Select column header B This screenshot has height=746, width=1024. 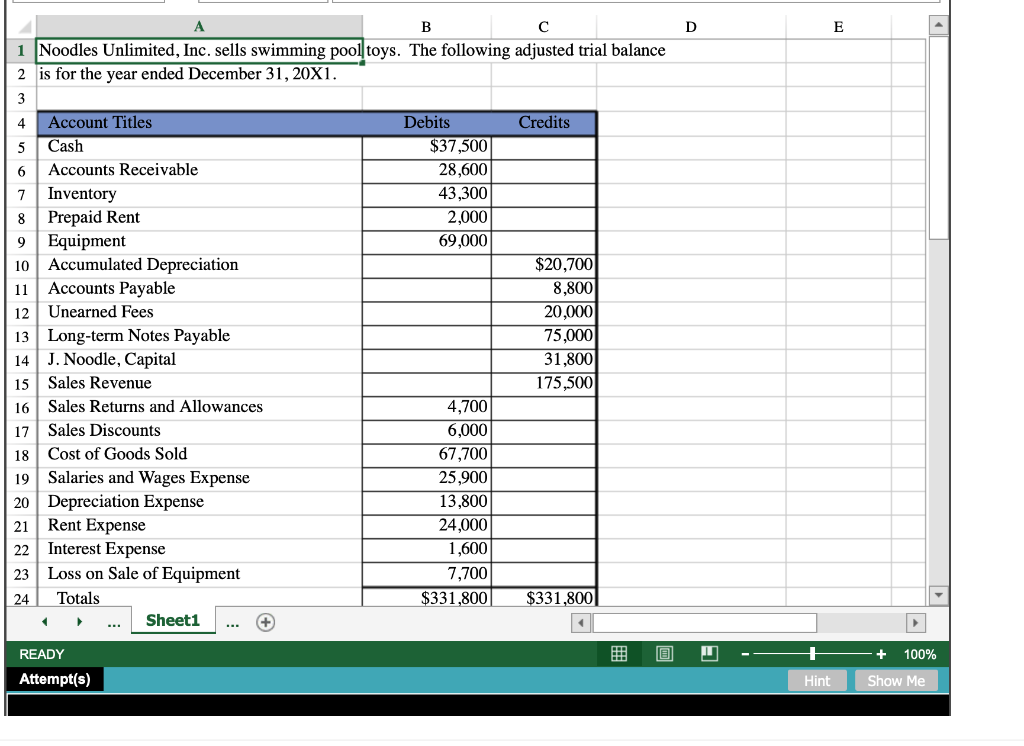(x=426, y=26)
